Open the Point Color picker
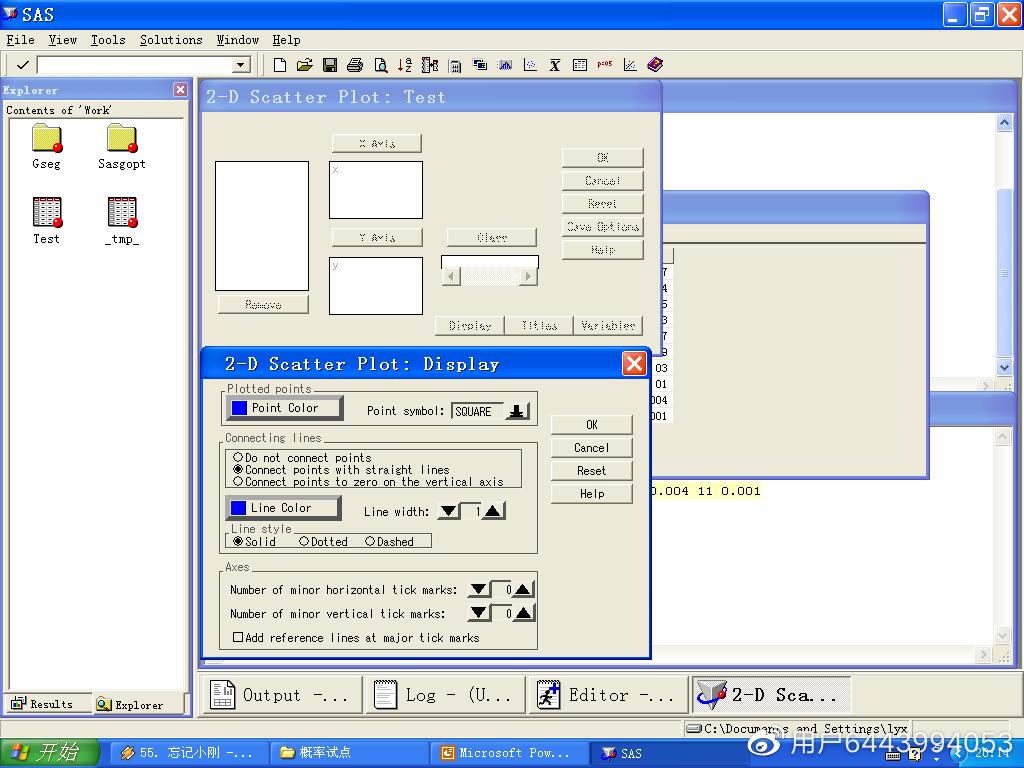Screen dimensions: 1024x768 (285, 408)
